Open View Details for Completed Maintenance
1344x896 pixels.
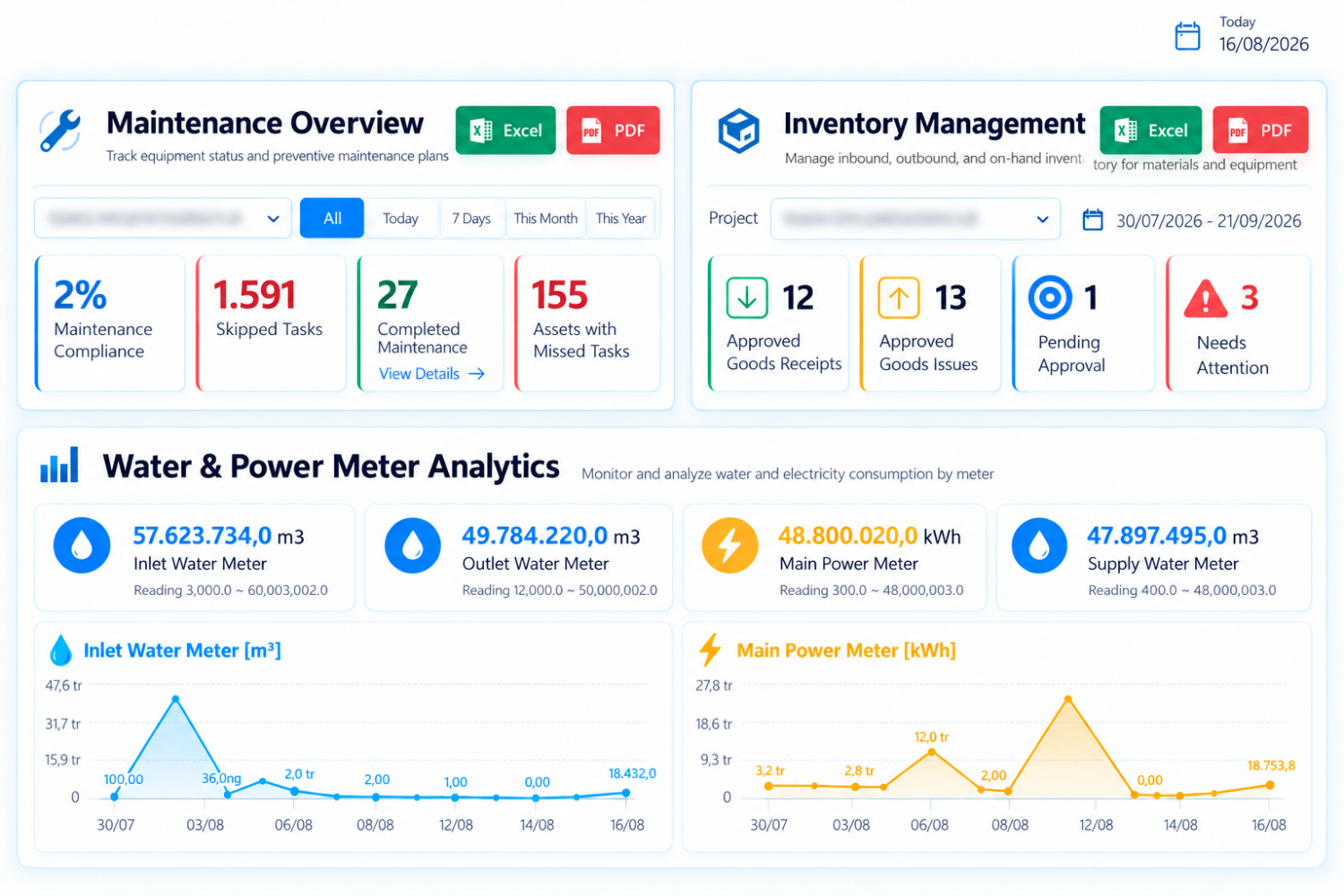tap(432, 374)
